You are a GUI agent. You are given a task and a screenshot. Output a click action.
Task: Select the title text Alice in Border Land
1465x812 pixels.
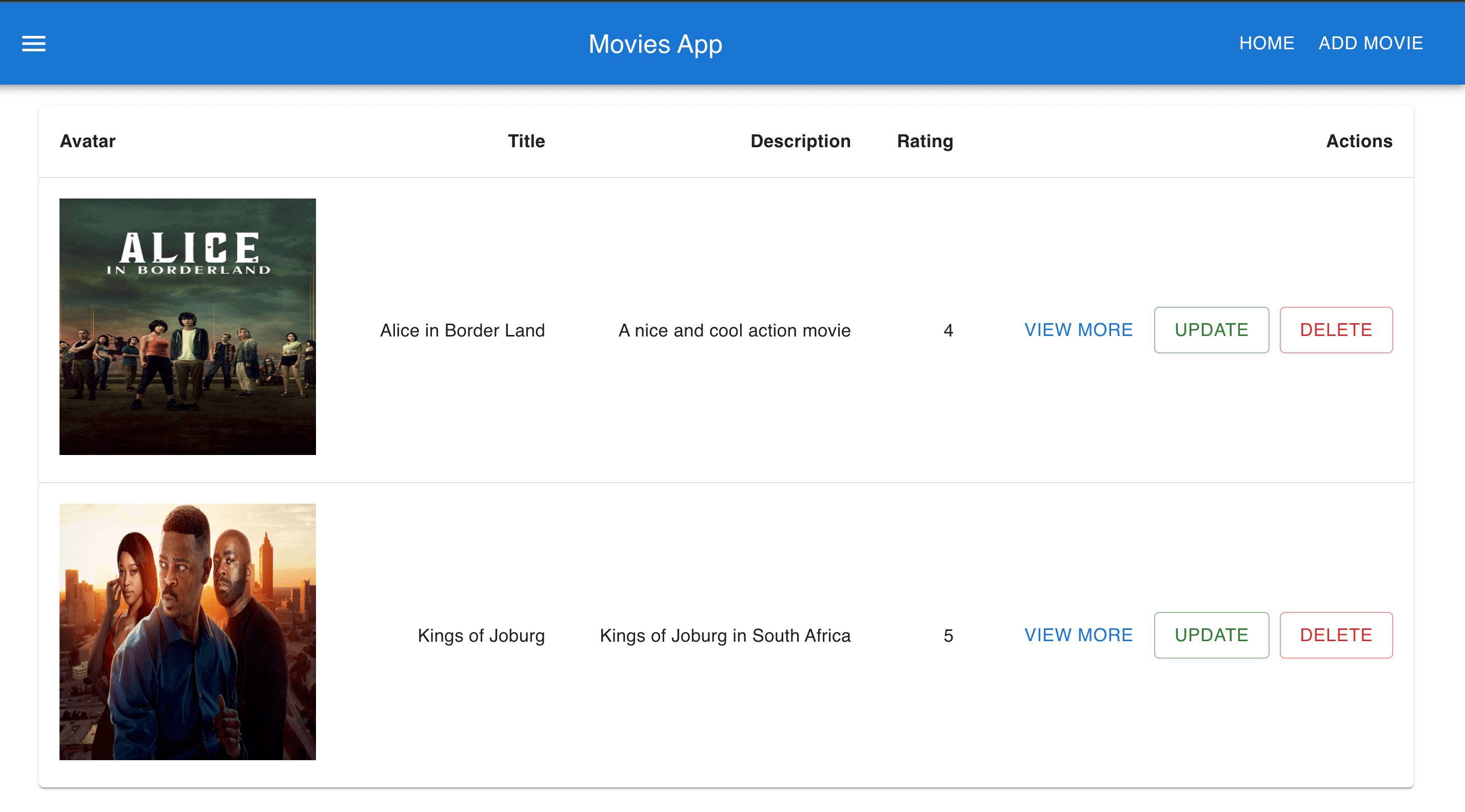coord(462,330)
